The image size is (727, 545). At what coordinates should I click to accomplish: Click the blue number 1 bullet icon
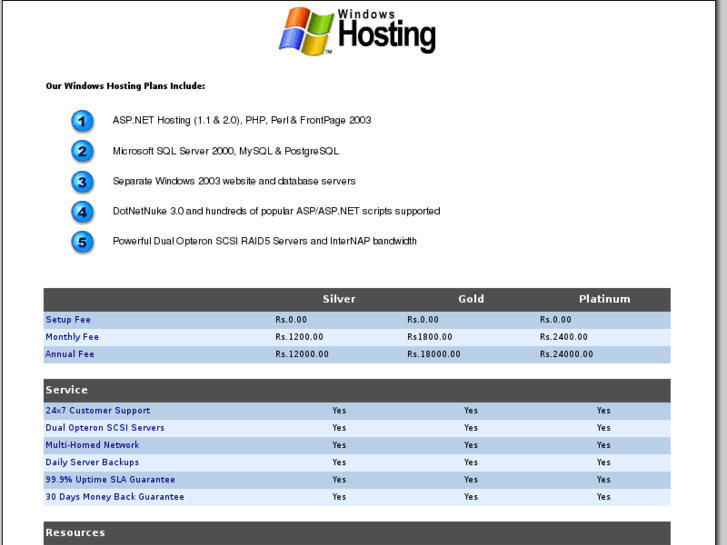pos(83,121)
